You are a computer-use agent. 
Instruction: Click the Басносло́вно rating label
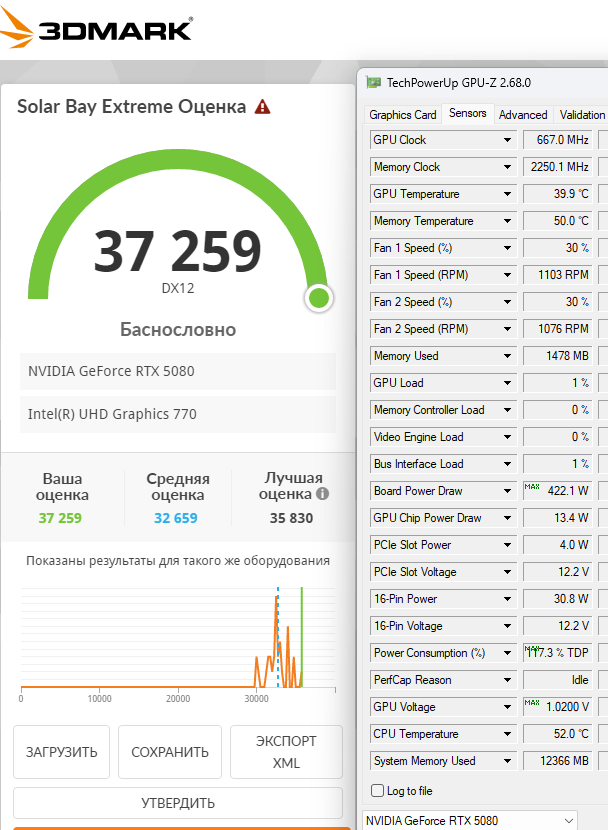click(178, 330)
